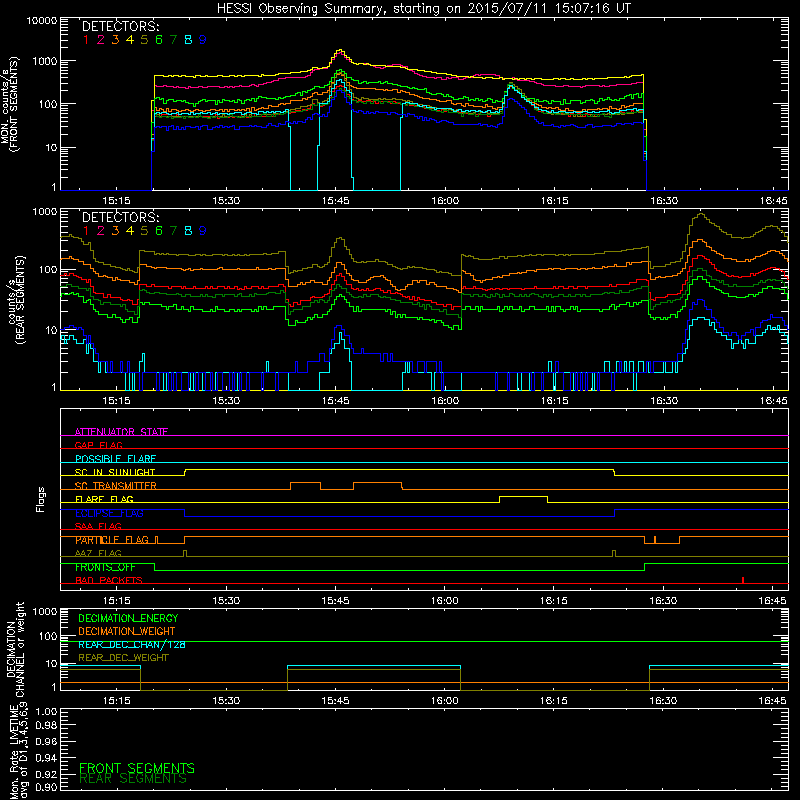This screenshot has height=800, width=800.
Task: Click the FRONTS_OFF flag label
Action: (105, 567)
